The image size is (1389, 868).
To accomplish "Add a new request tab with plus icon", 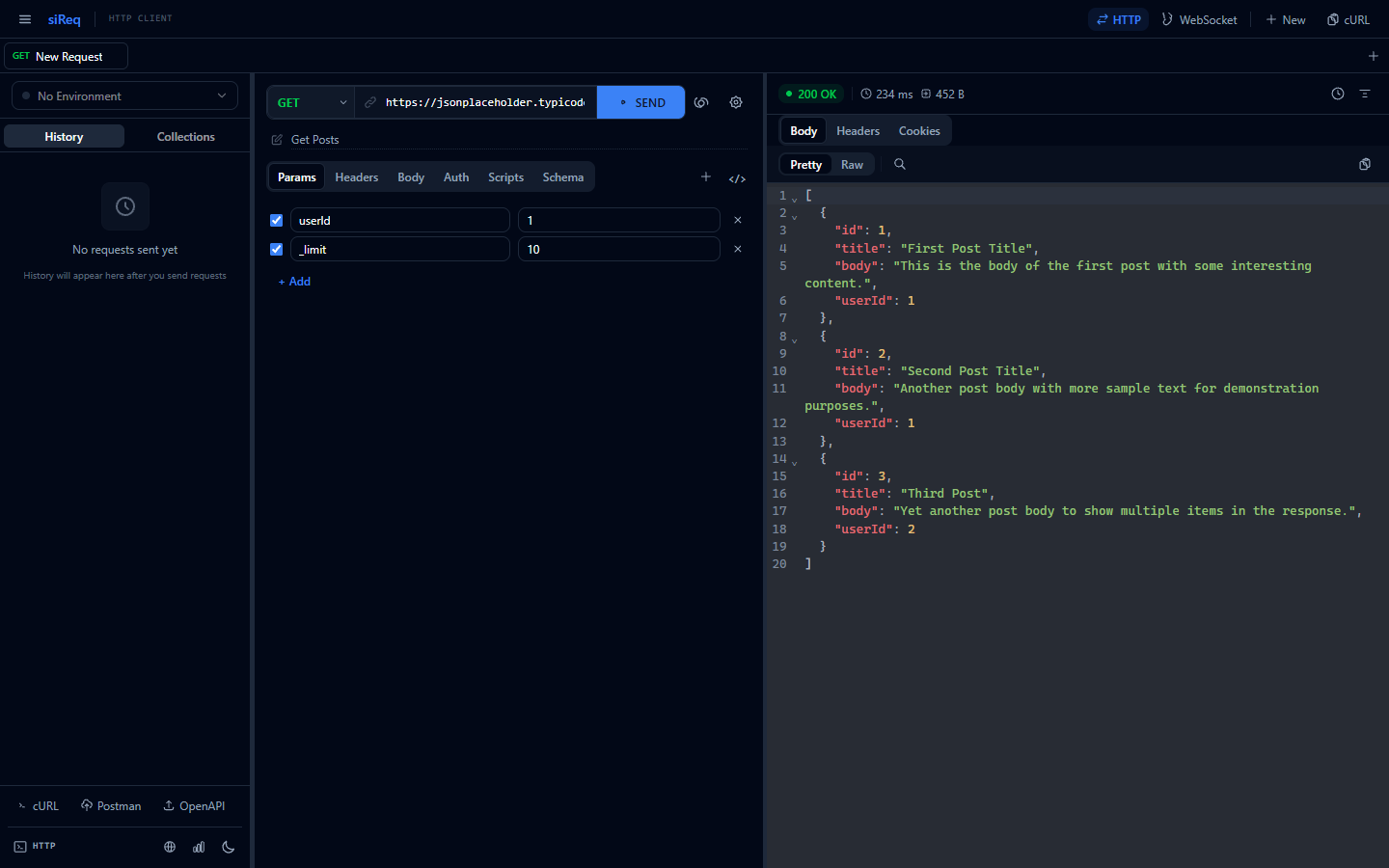I will point(1374,56).
